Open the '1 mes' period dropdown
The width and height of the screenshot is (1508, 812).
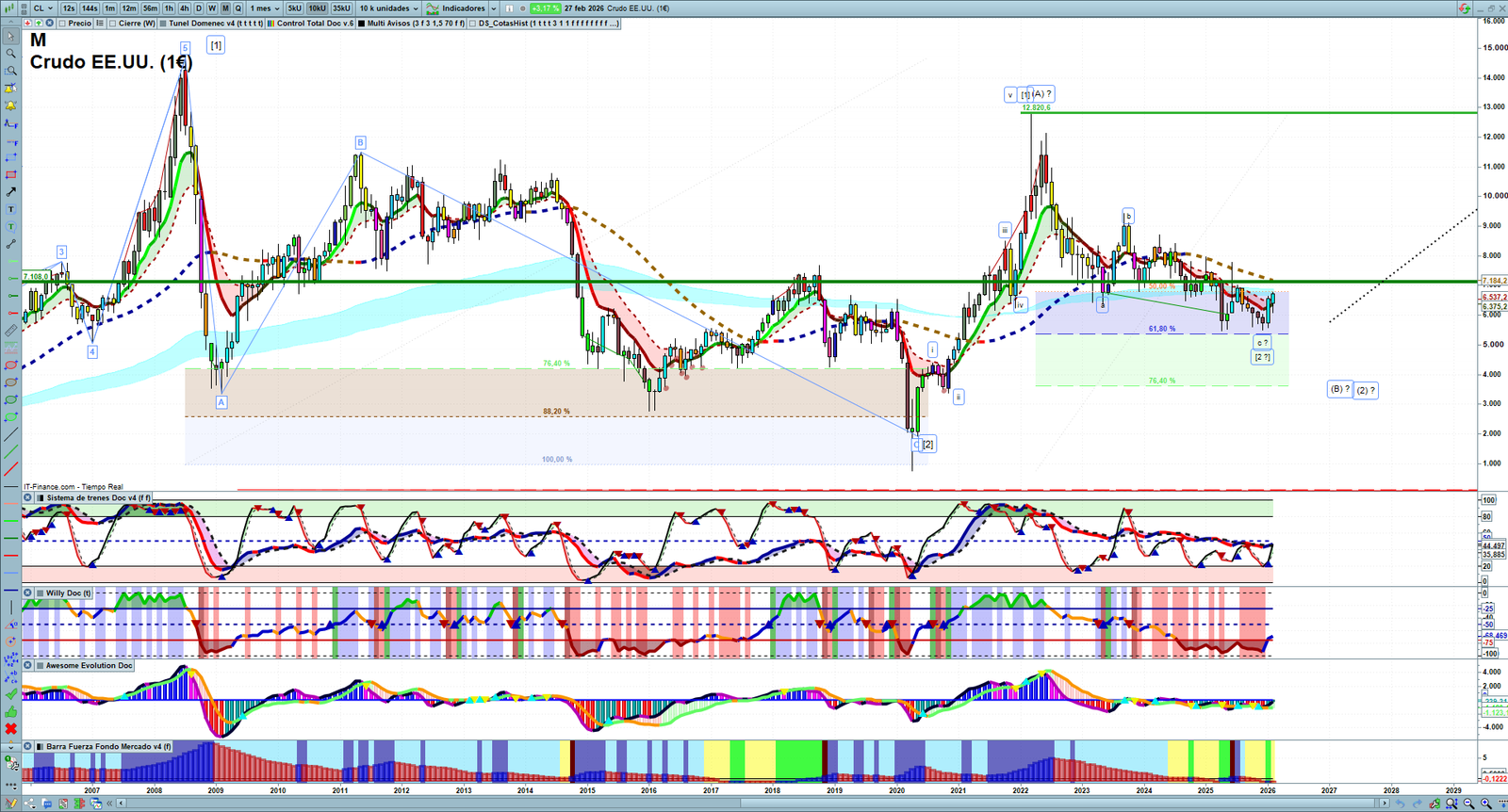264,8
